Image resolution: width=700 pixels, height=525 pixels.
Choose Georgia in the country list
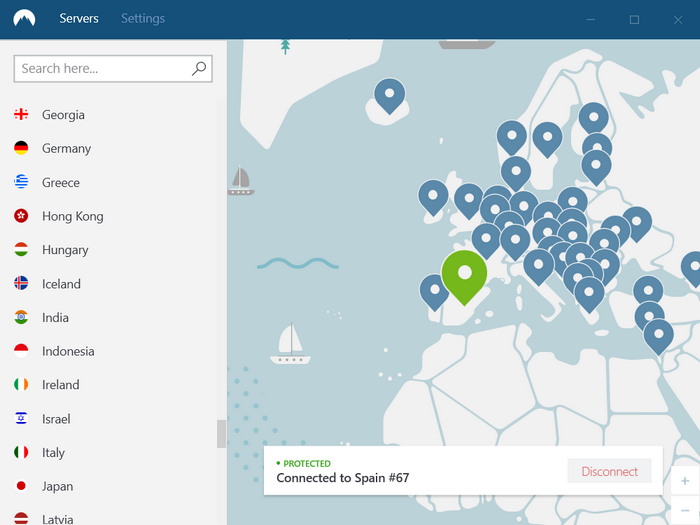[63, 115]
